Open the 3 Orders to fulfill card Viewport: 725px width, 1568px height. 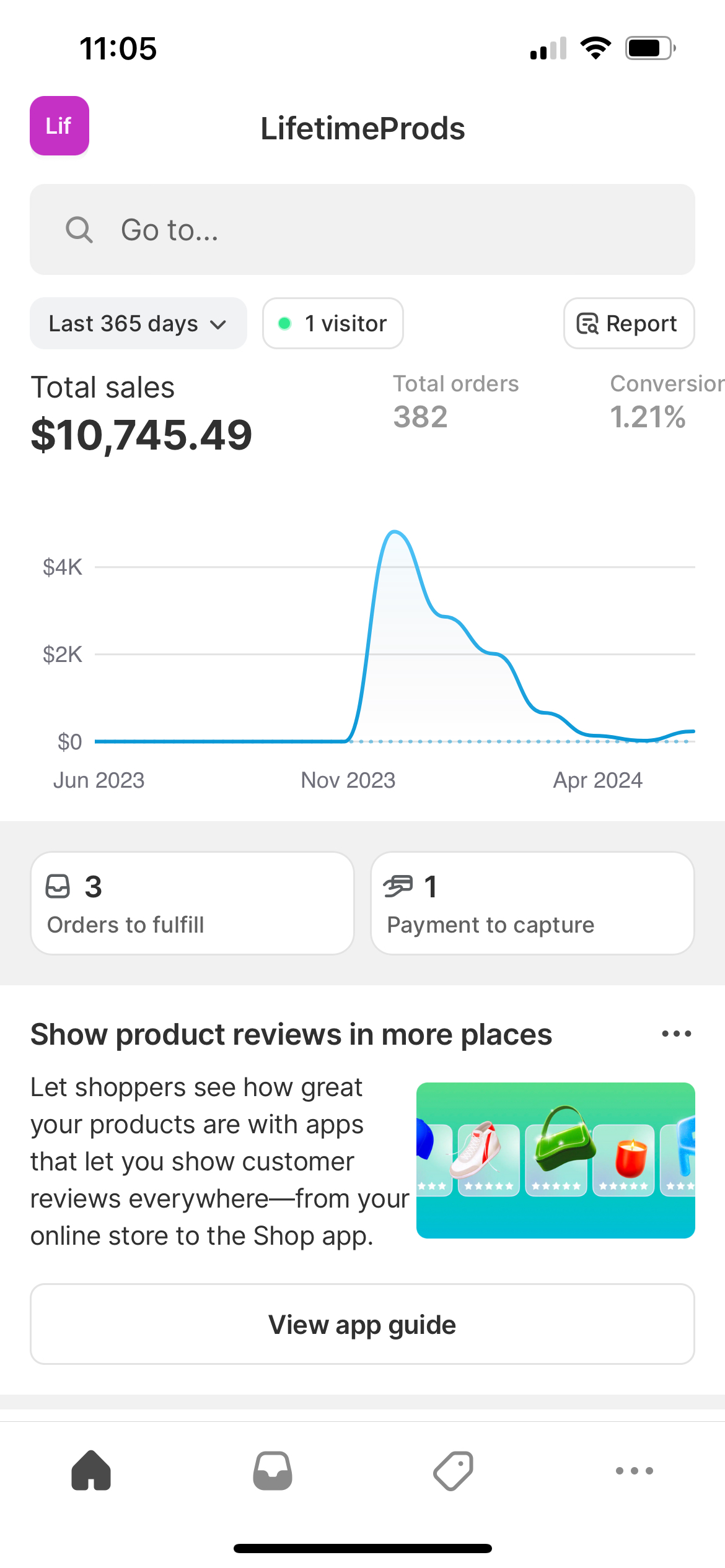point(192,903)
